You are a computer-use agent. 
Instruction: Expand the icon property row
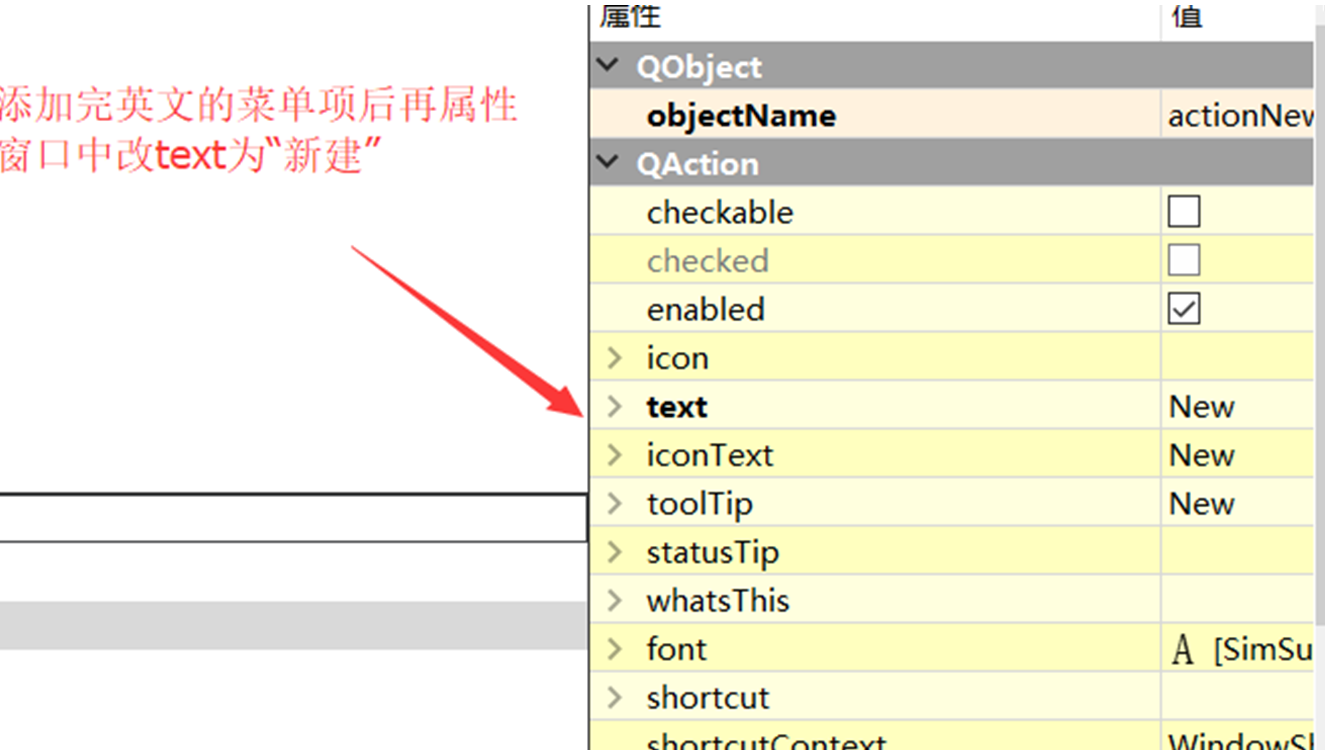point(615,357)
